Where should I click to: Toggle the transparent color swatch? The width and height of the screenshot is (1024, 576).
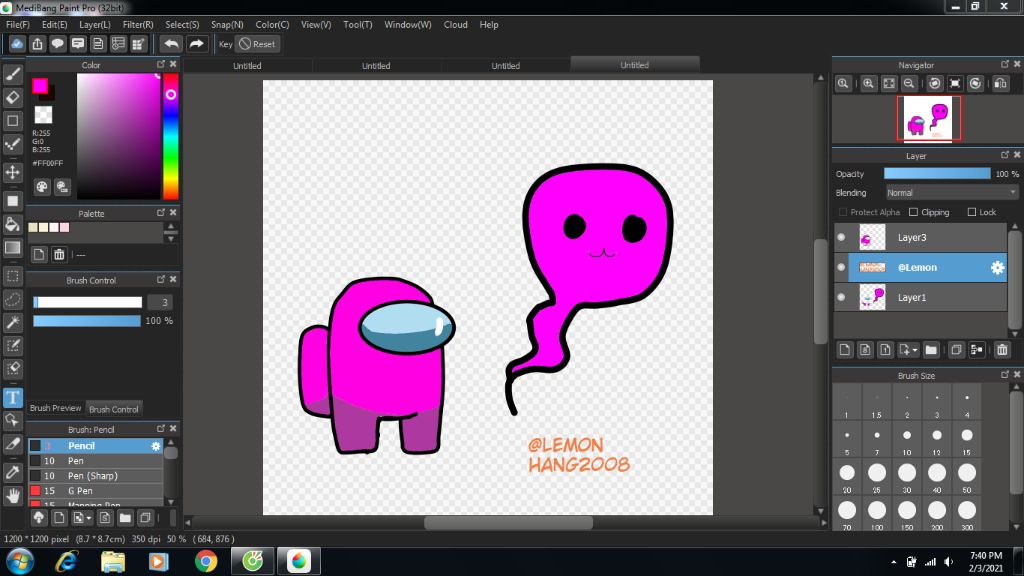point(43,115)
